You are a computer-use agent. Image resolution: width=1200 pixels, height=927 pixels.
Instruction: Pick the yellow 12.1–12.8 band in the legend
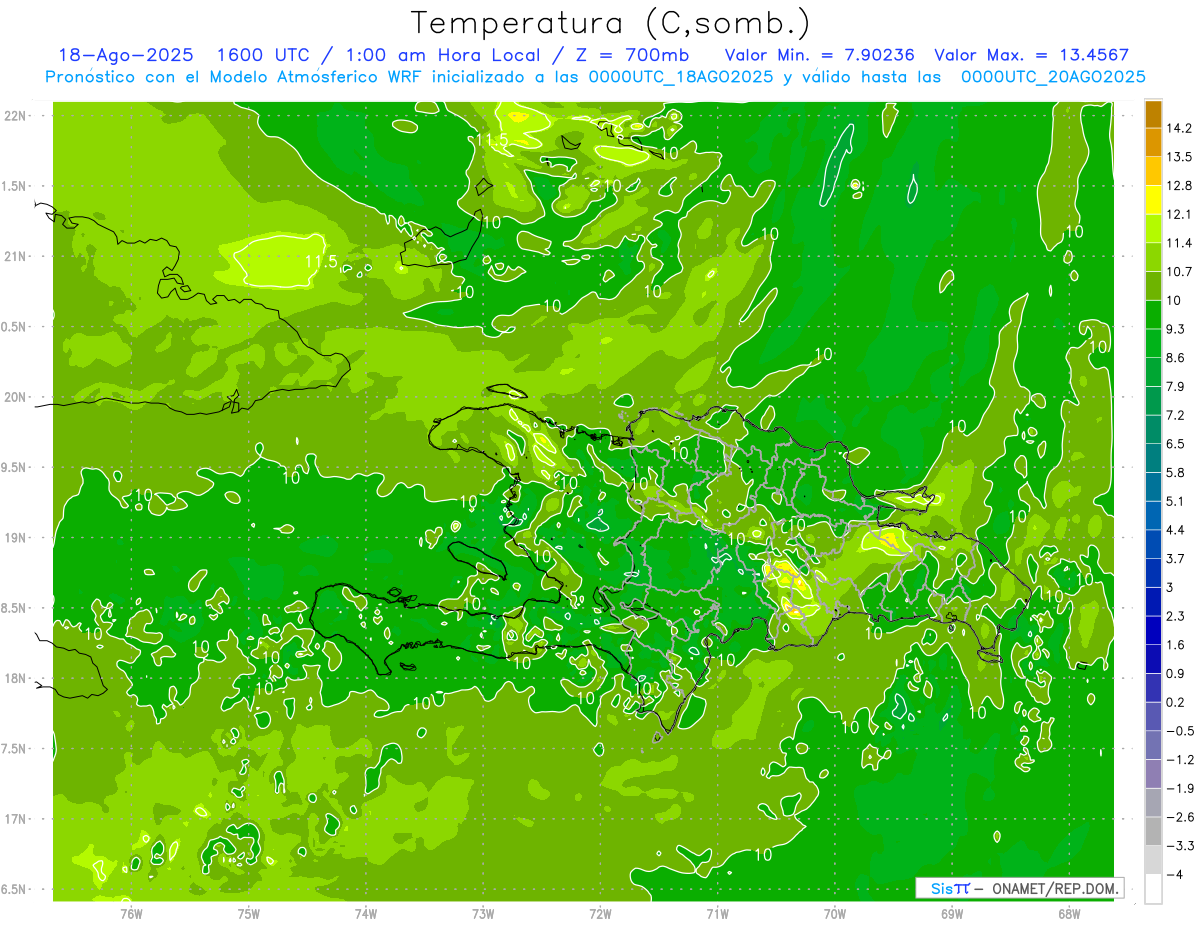[1153, 200]
